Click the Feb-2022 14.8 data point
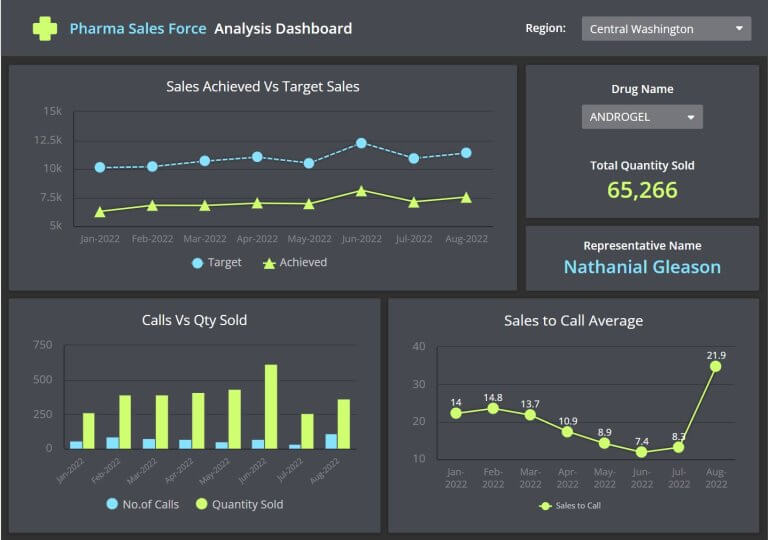This screenshot has width=768, height=540. (x=492, y=408)
